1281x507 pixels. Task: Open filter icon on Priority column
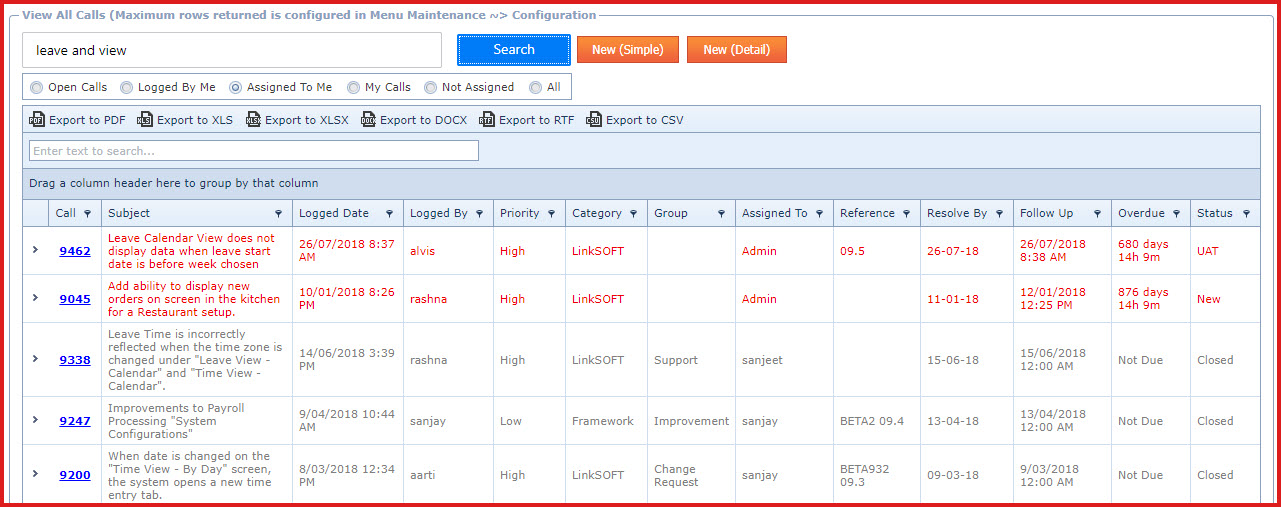pyautogui.click(x=551, y=214)
